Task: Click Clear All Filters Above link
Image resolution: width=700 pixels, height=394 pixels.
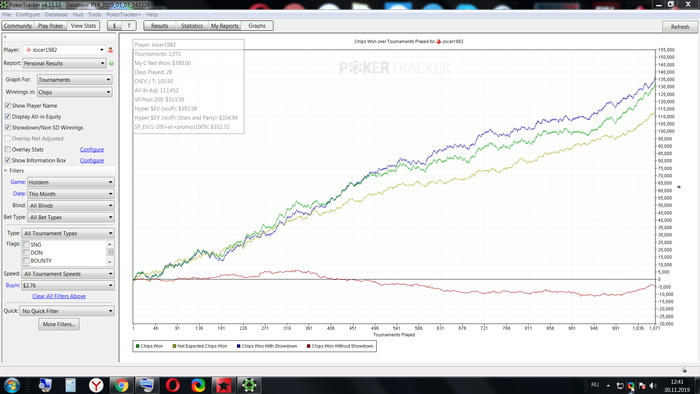Action: 59,296
